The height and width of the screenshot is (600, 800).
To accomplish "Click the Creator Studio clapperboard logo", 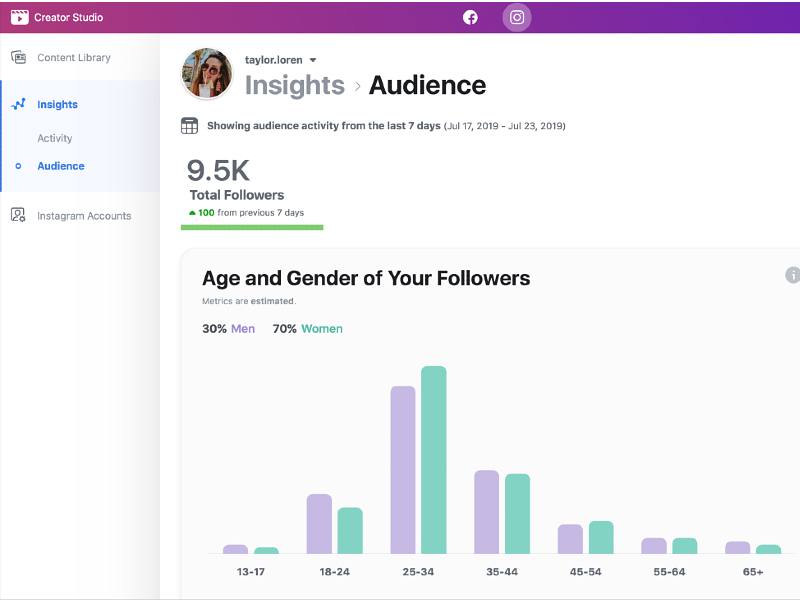I will pyautogui.click(x=20, y=17).
